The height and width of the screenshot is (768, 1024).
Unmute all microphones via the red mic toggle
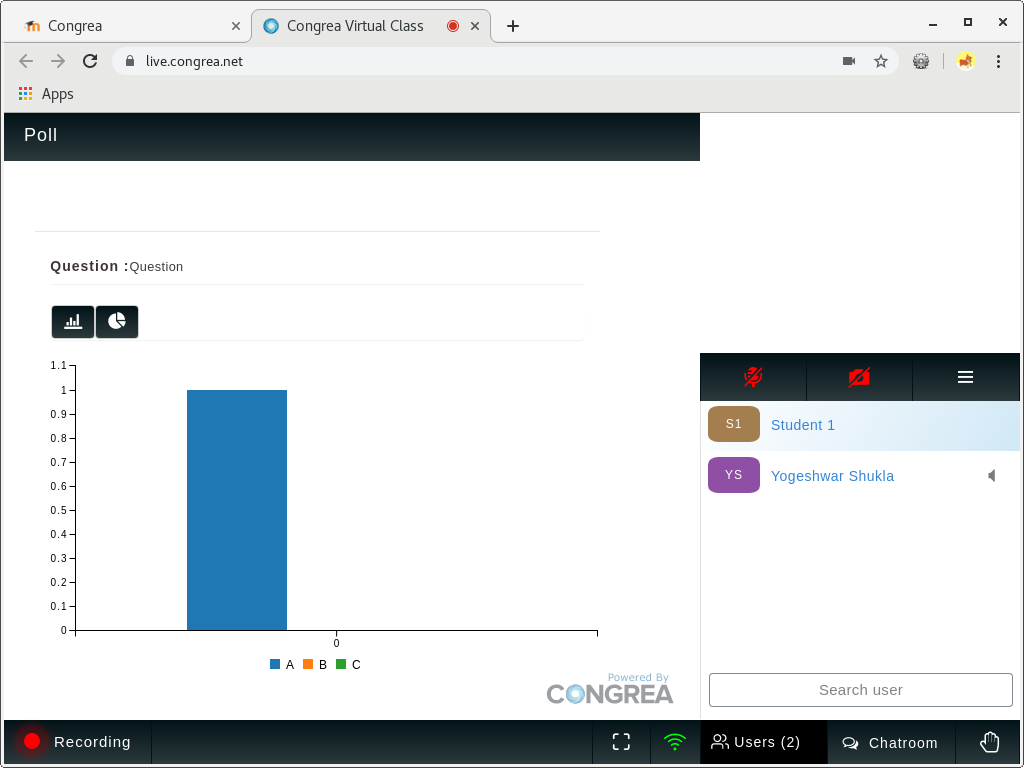pyautogui.click(x=752, y=377)
